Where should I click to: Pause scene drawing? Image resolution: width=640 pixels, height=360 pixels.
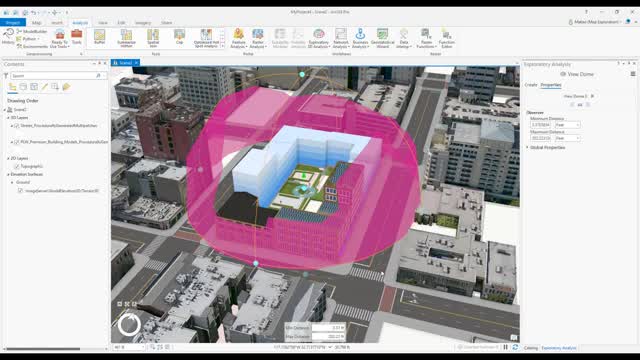pyautogui.click(x=505, y=347)
